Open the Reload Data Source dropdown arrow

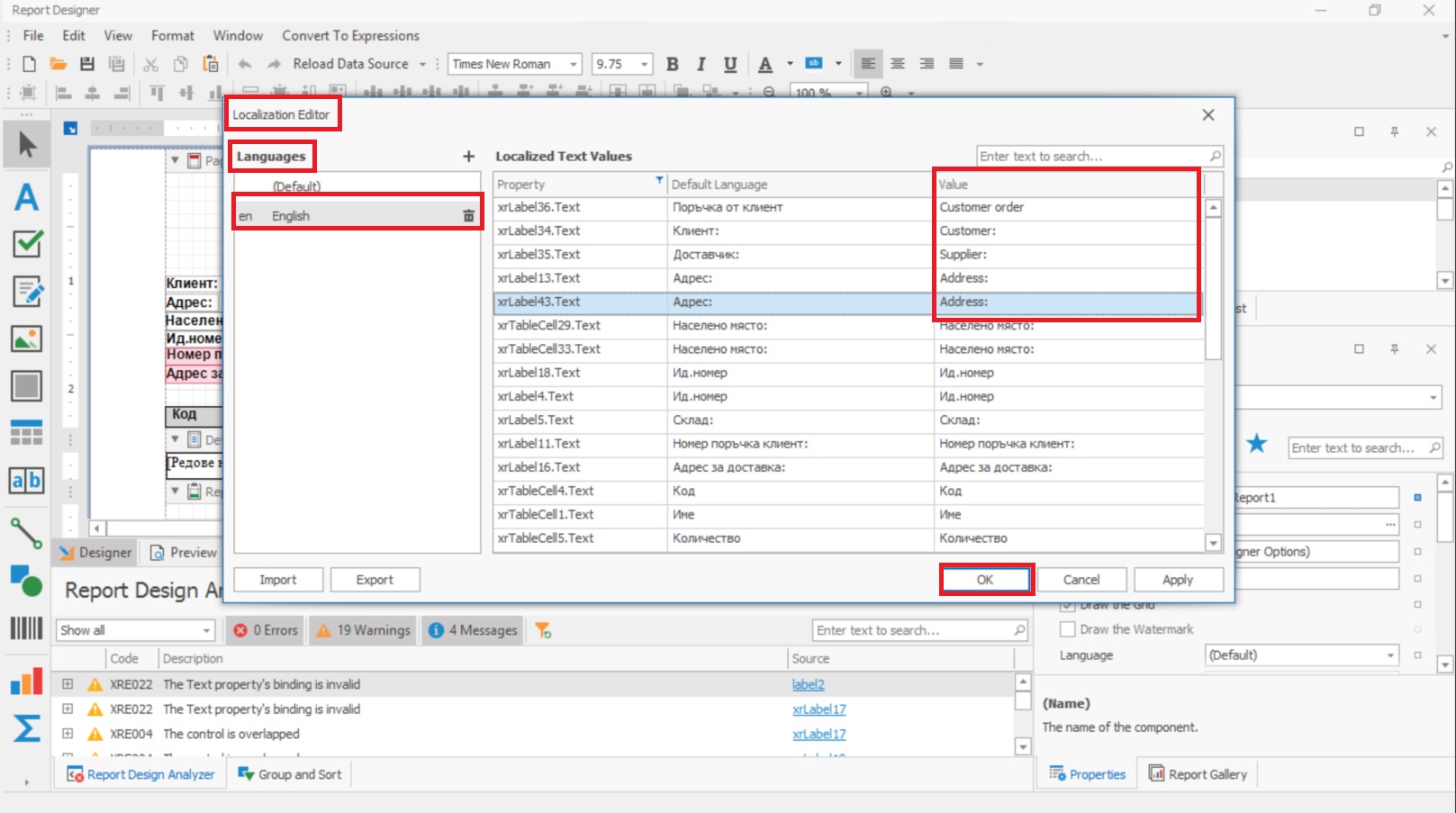point(421,64)
